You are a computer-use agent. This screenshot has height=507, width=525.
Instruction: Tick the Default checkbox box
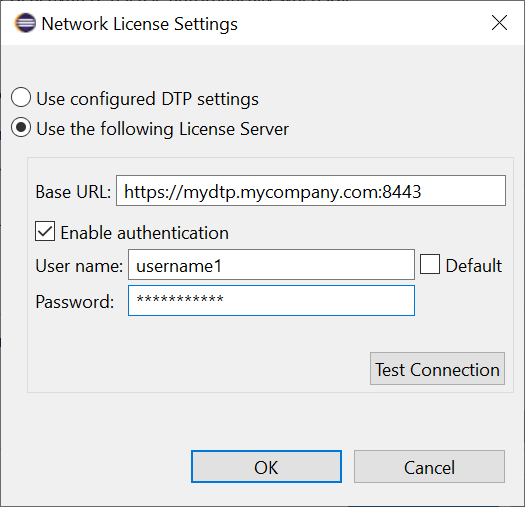430,264
